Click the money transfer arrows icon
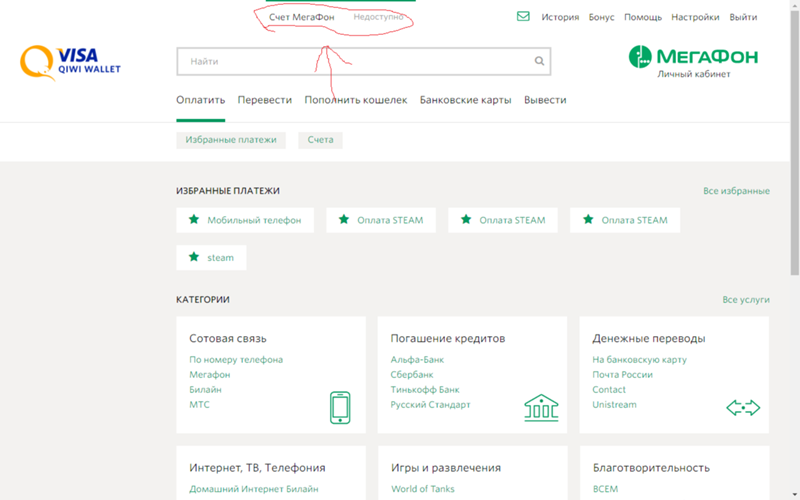 tap(743, 408)
